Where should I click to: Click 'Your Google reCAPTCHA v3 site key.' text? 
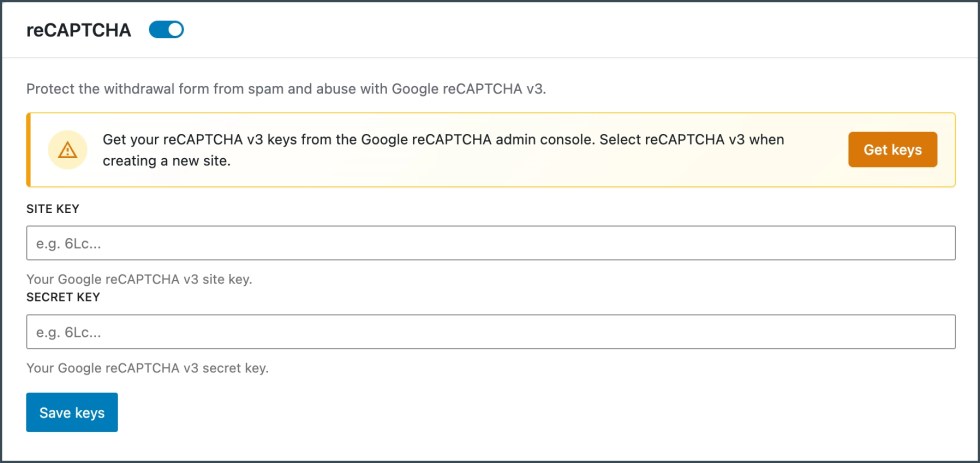[x=139, y=279]
